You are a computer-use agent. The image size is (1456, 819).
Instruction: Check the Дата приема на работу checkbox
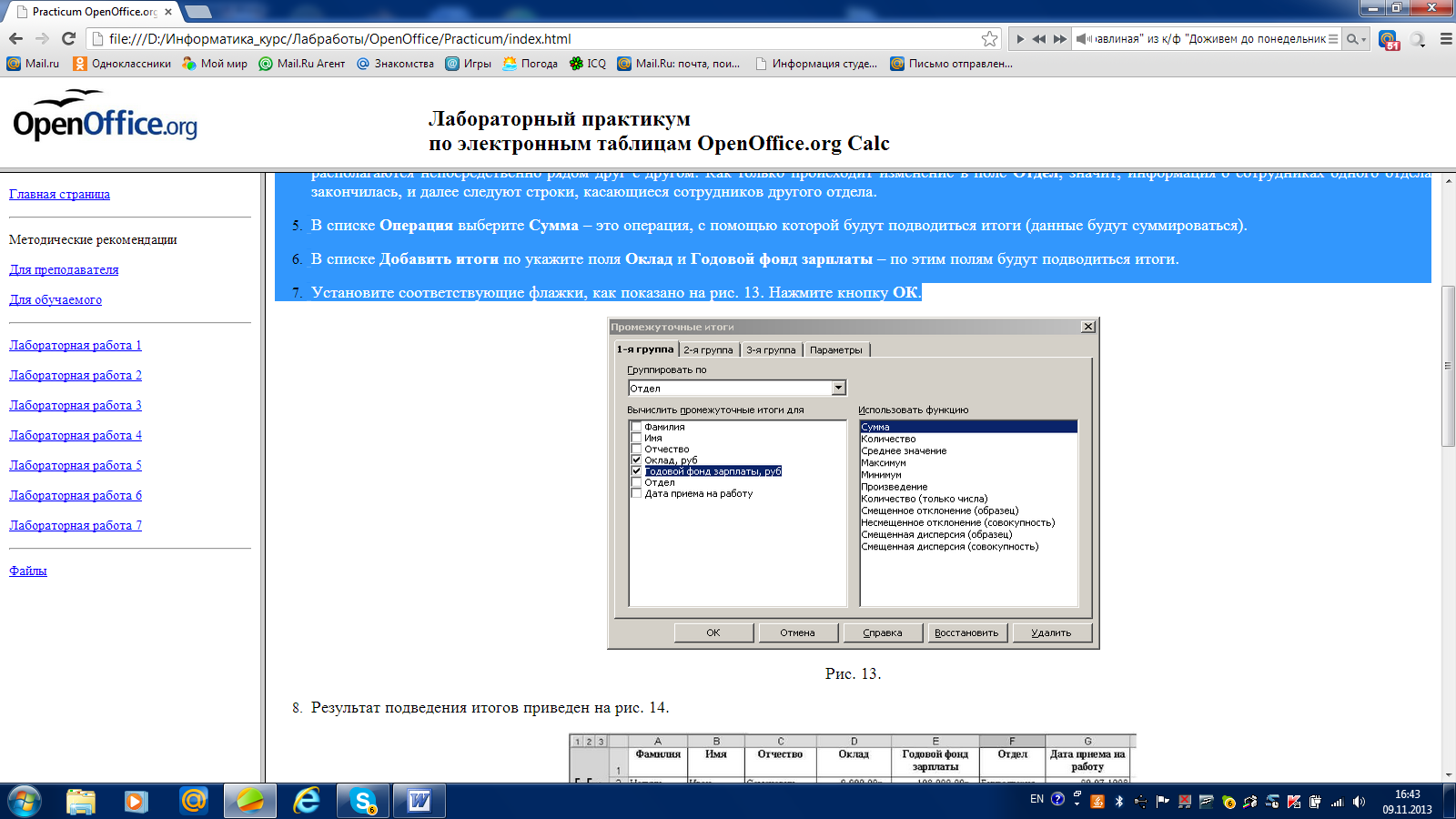[x=636, y=493]
